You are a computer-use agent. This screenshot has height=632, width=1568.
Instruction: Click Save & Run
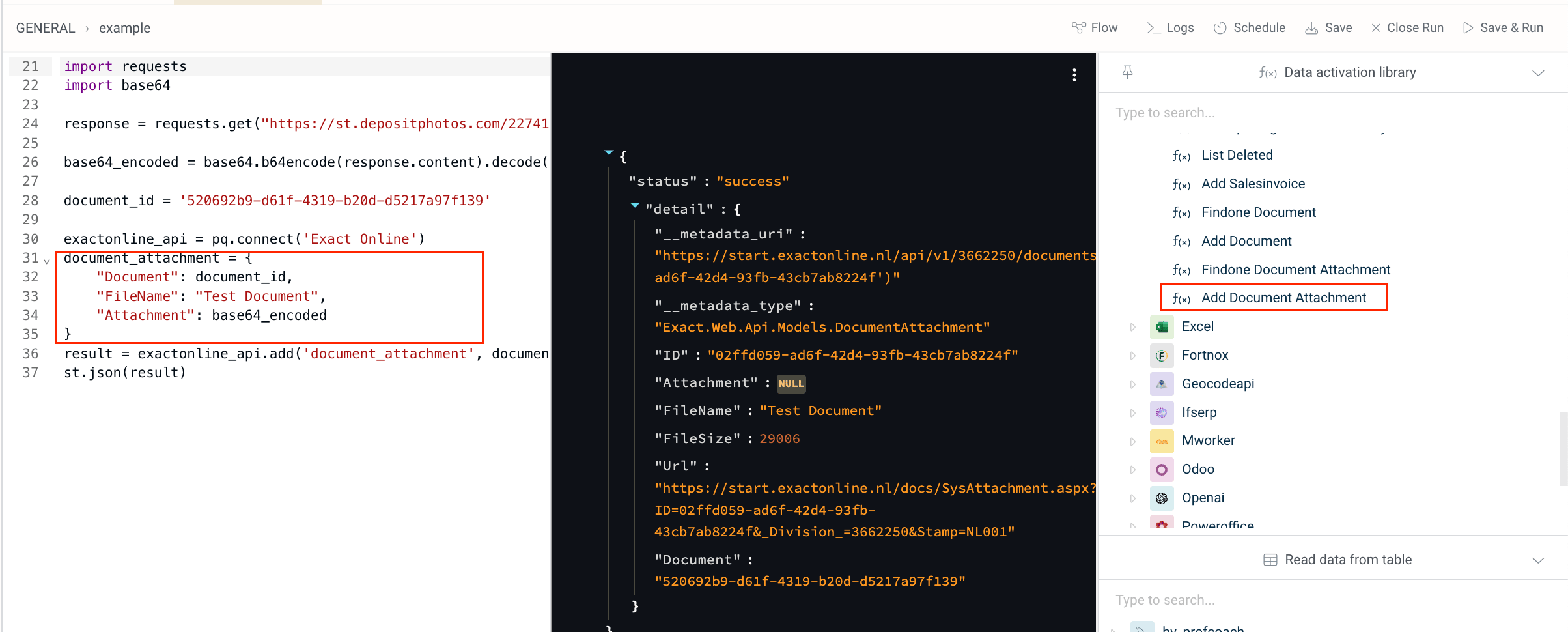click(1503, 27)
